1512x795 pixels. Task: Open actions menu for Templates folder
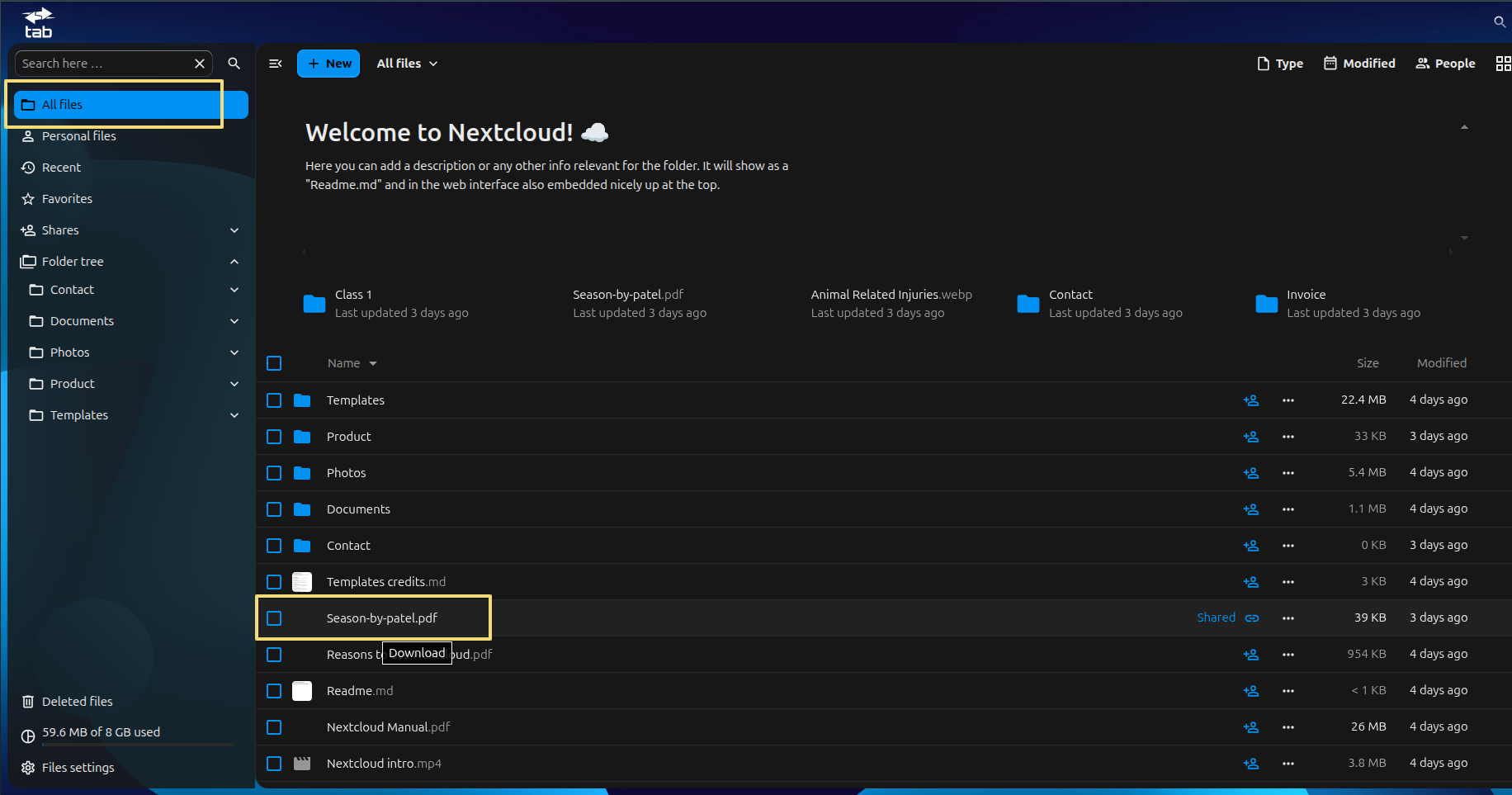pos(1288,400)
